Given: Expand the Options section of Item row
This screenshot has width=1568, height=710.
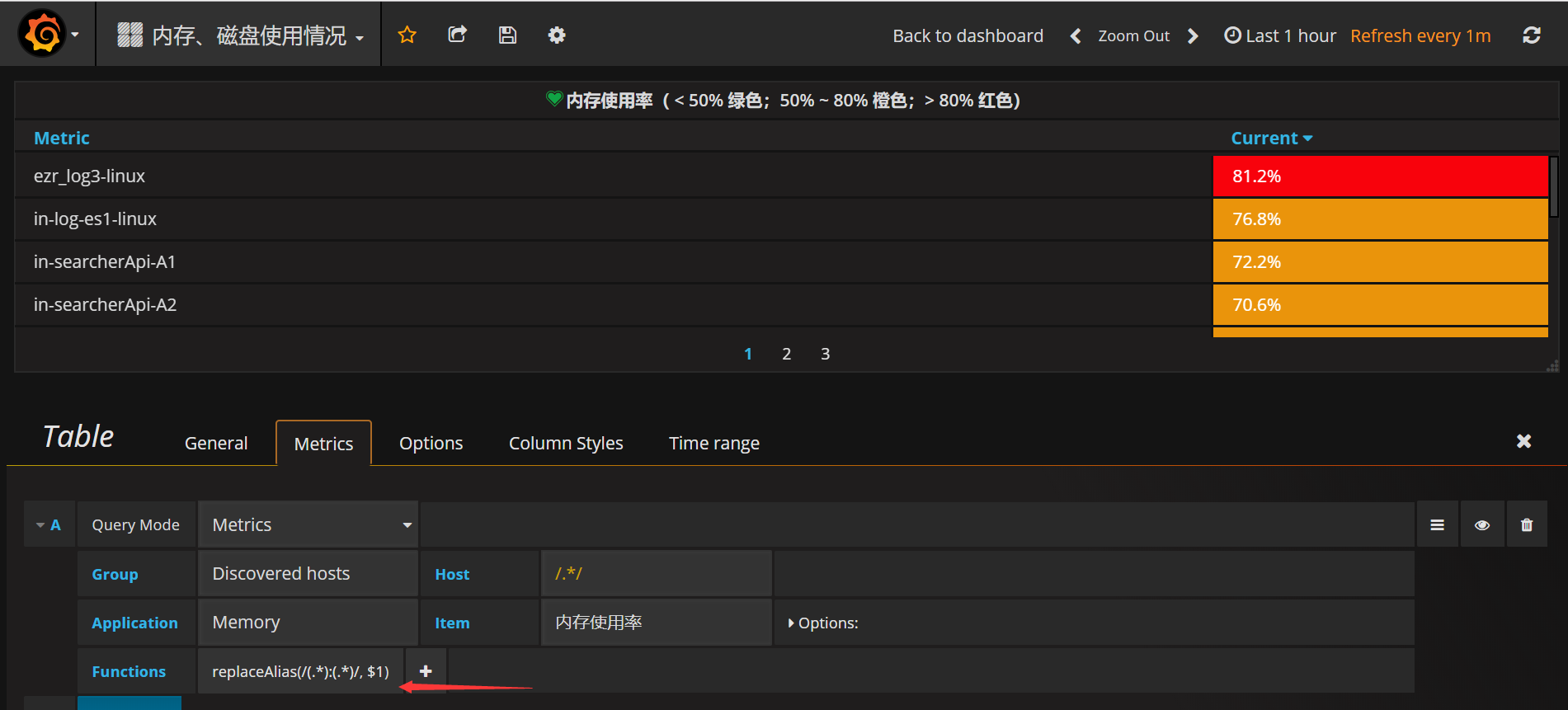Looking at the screenshot, I should pos(822,623).
